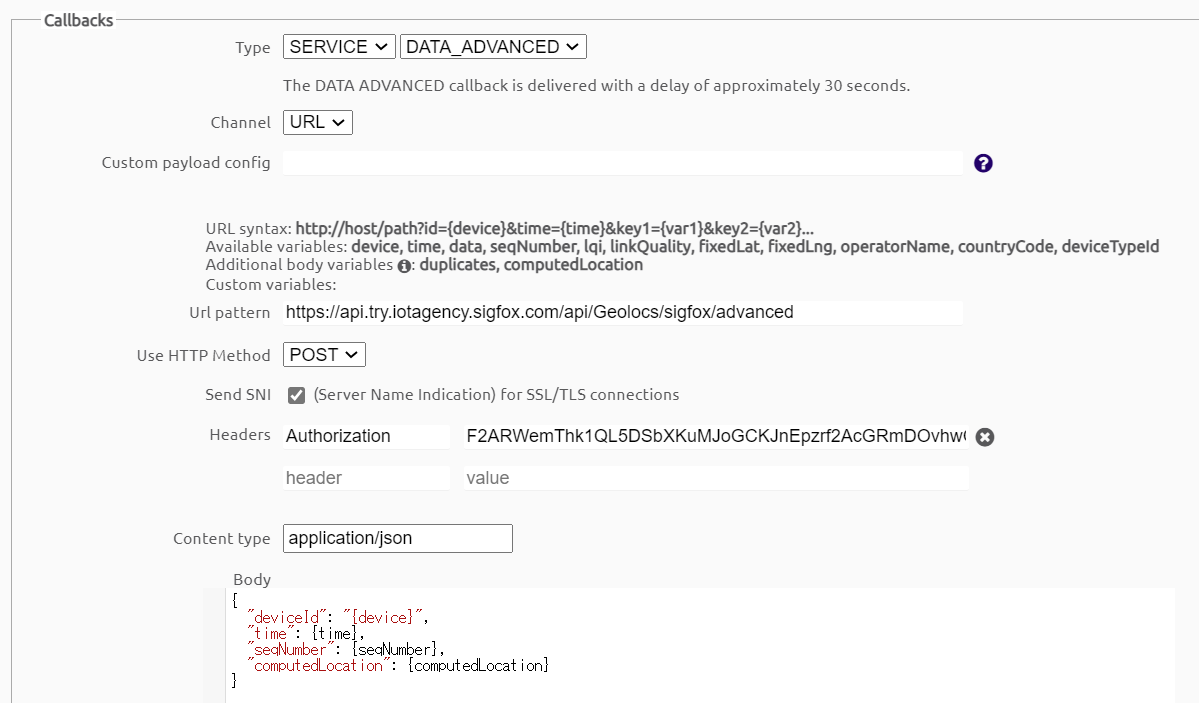
Task: Click the Server Name Indication description text
Action: pos(496,395)
